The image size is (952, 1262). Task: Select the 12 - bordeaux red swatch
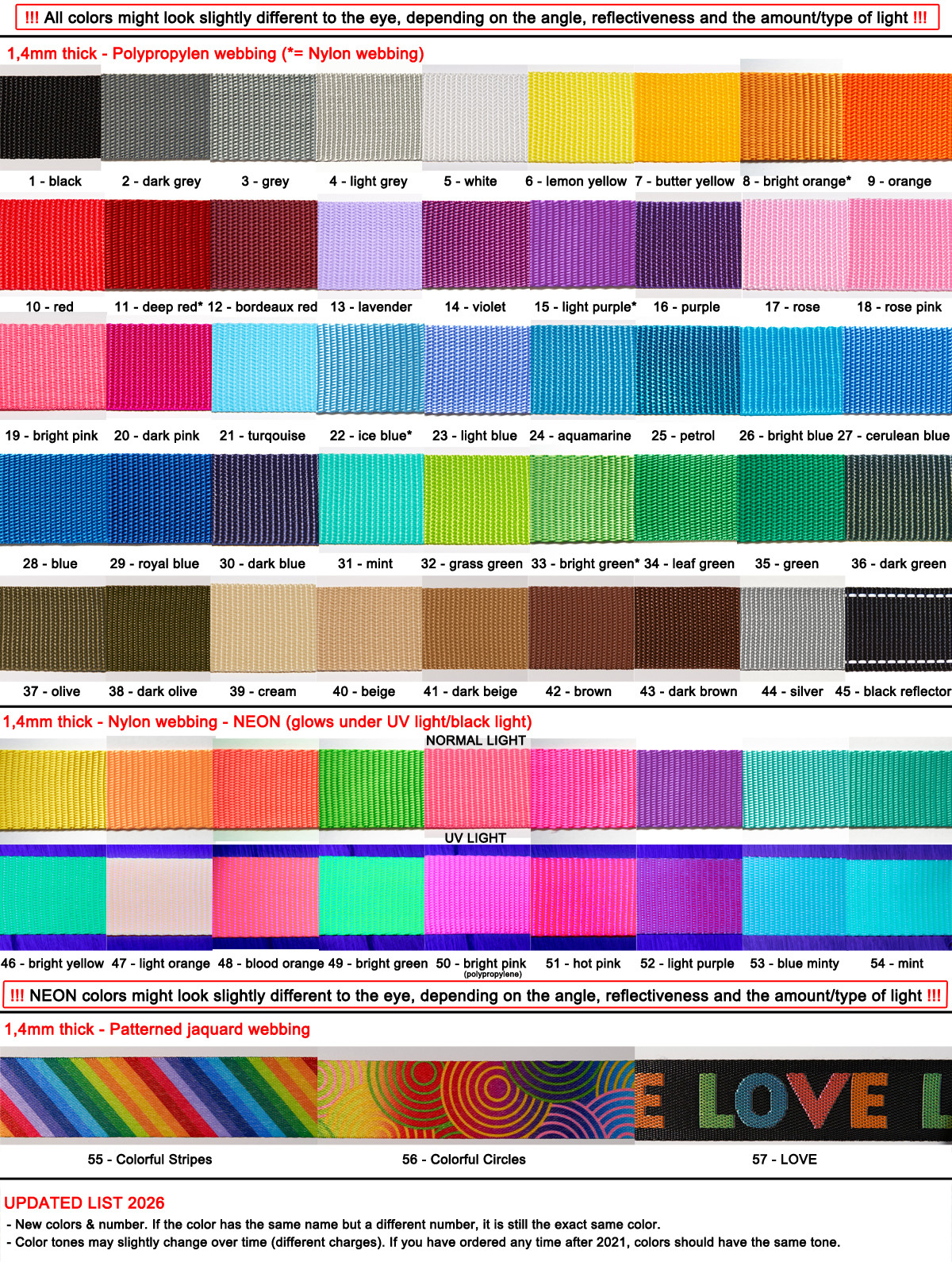(264, 244)
